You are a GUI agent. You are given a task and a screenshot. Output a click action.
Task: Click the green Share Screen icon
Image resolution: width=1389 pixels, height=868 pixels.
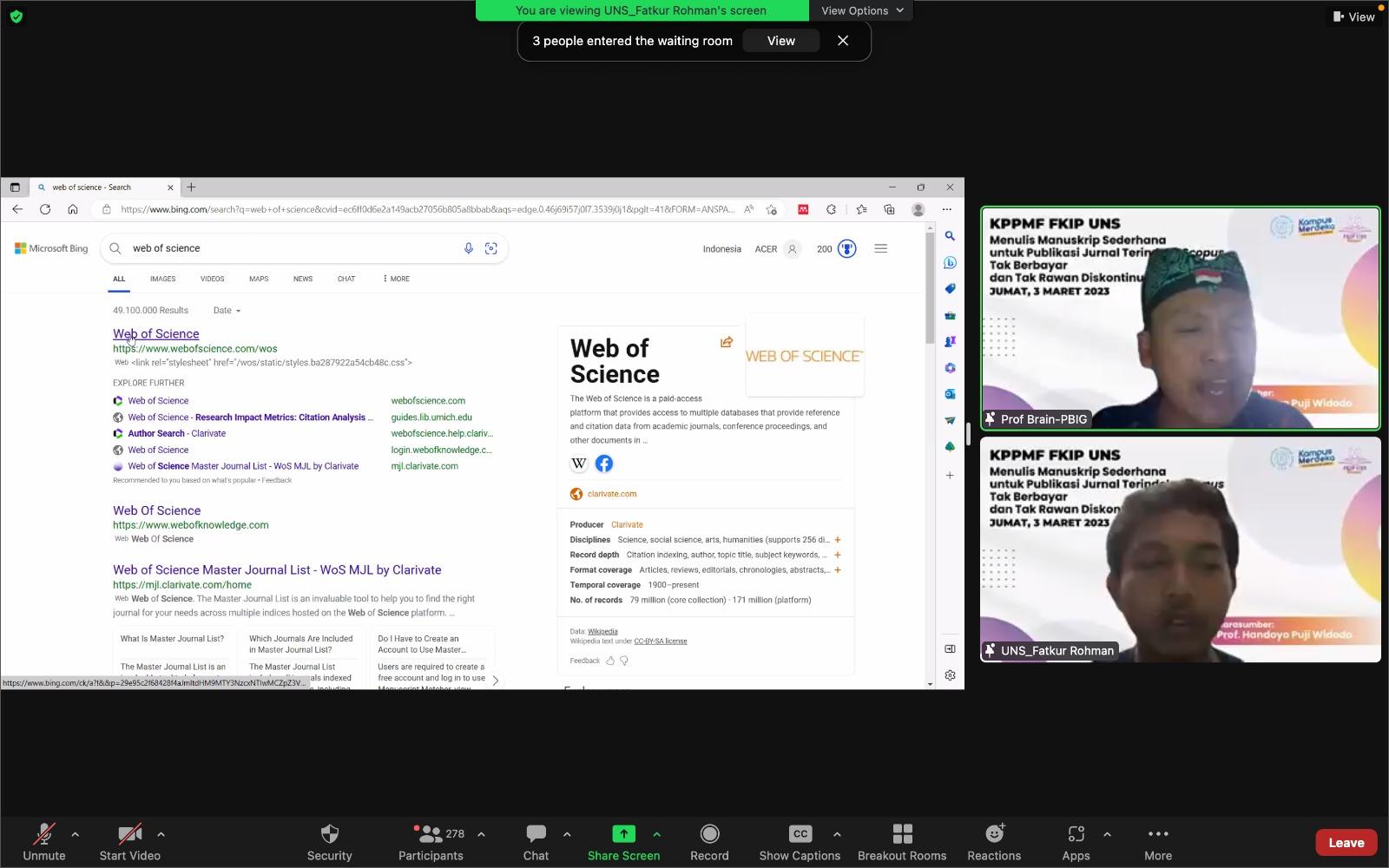[623, 834]
